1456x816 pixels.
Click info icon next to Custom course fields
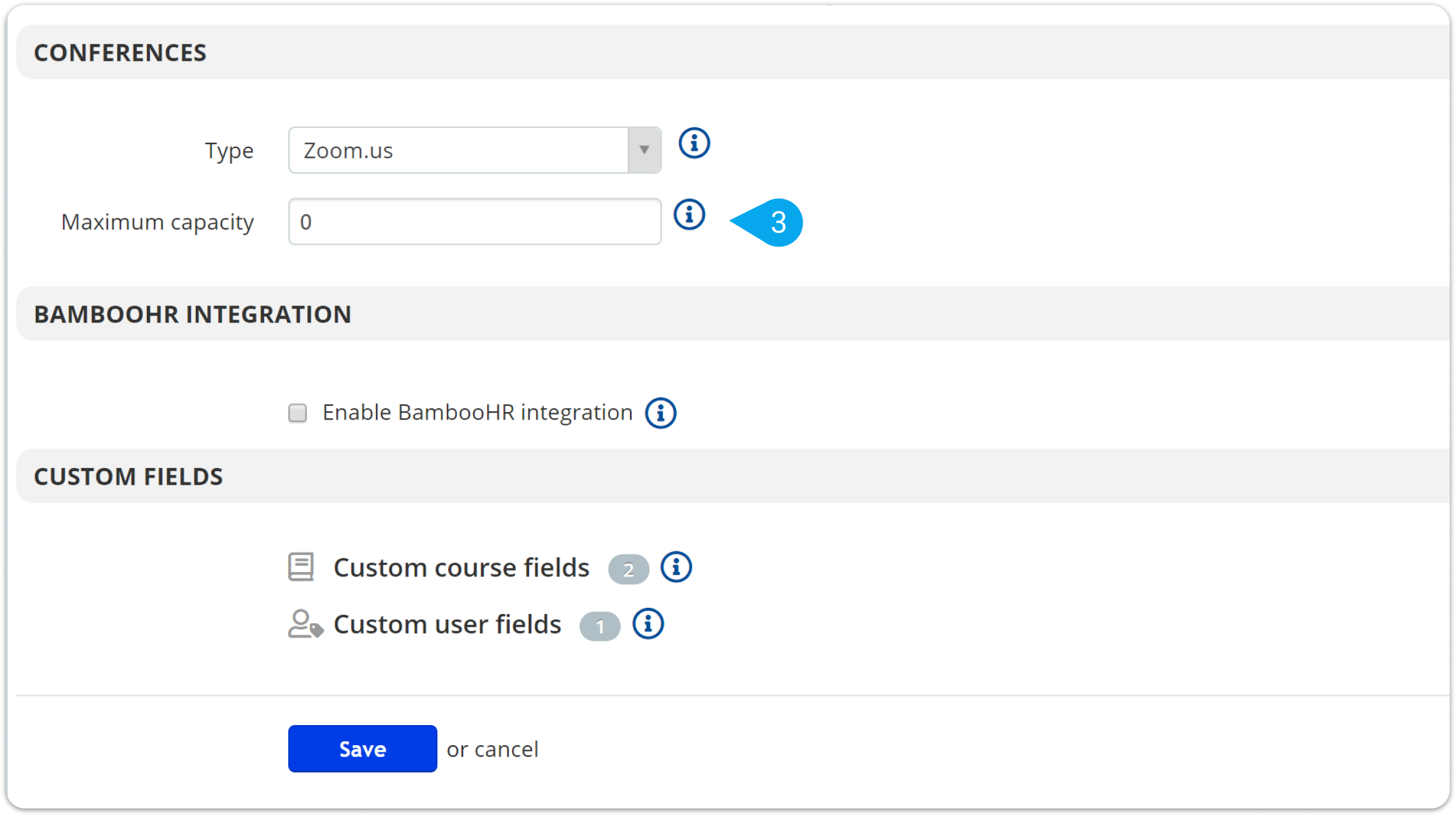(676, 568)
